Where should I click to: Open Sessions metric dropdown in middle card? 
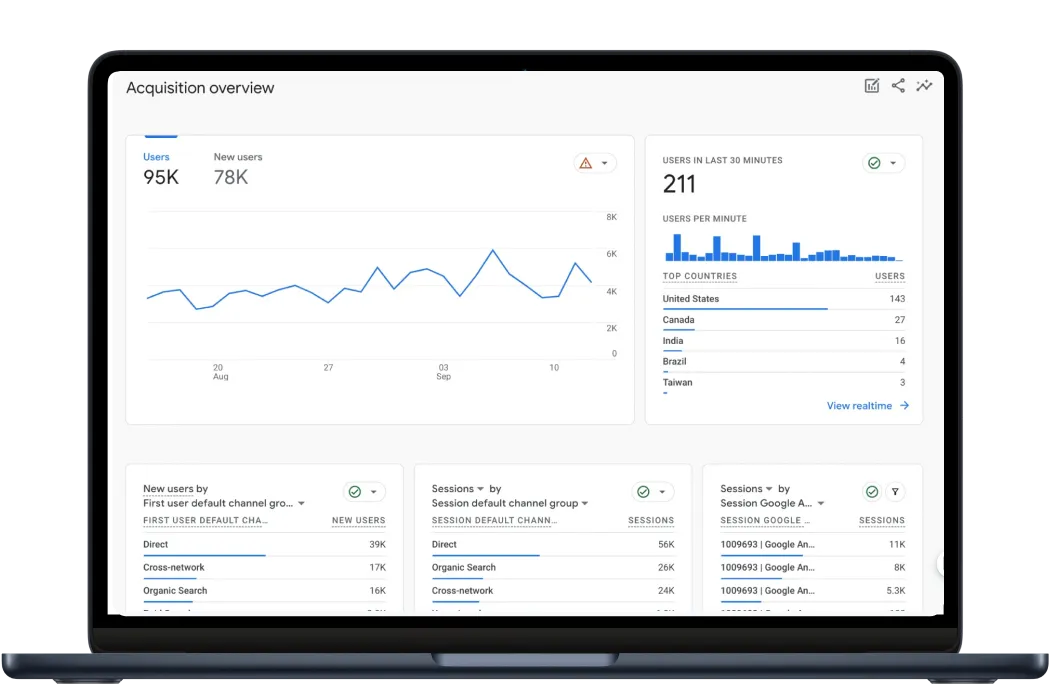coord(480,489)
